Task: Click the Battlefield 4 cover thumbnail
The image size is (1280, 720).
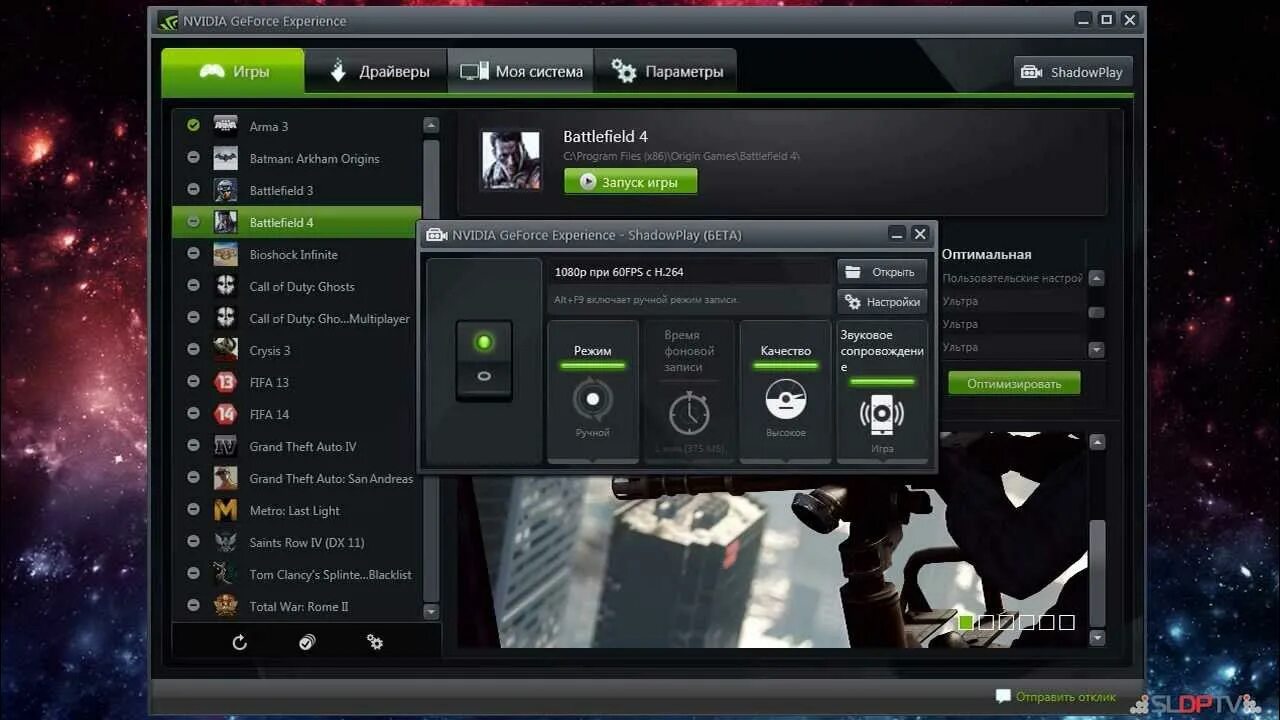Action: [511, 160]
